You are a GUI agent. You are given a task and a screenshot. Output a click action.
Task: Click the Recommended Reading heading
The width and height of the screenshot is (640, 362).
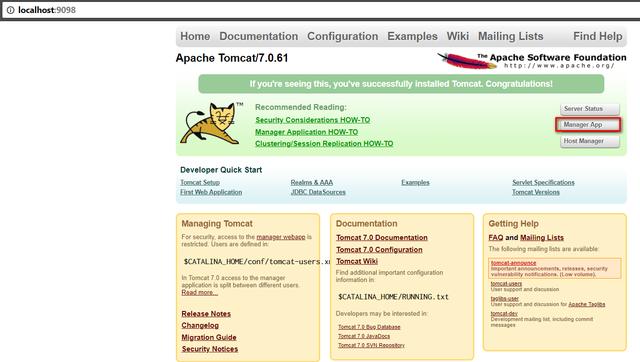(301, 107)
